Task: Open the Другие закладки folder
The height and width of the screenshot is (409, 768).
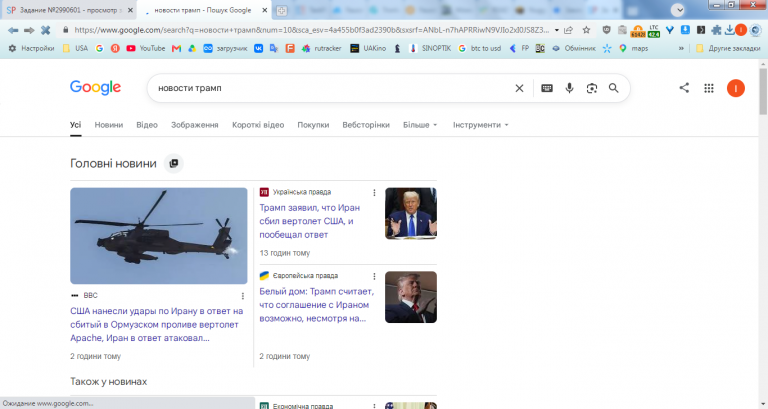Action: tap(728, 48)
